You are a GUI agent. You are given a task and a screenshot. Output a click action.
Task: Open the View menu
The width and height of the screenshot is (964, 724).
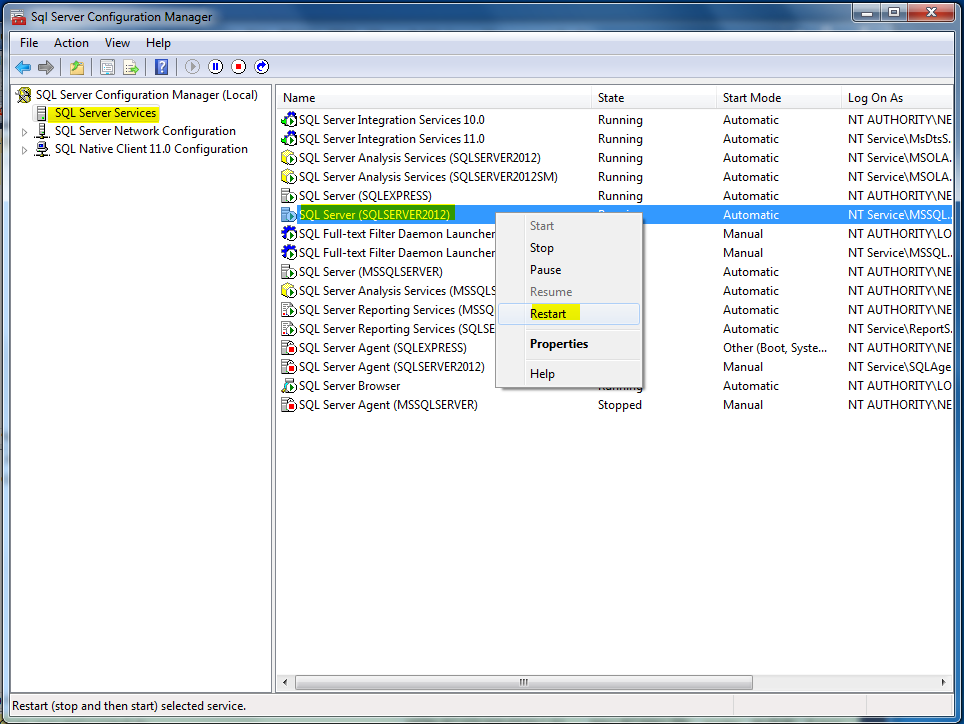pyautogui.click(x=117, y=43)
